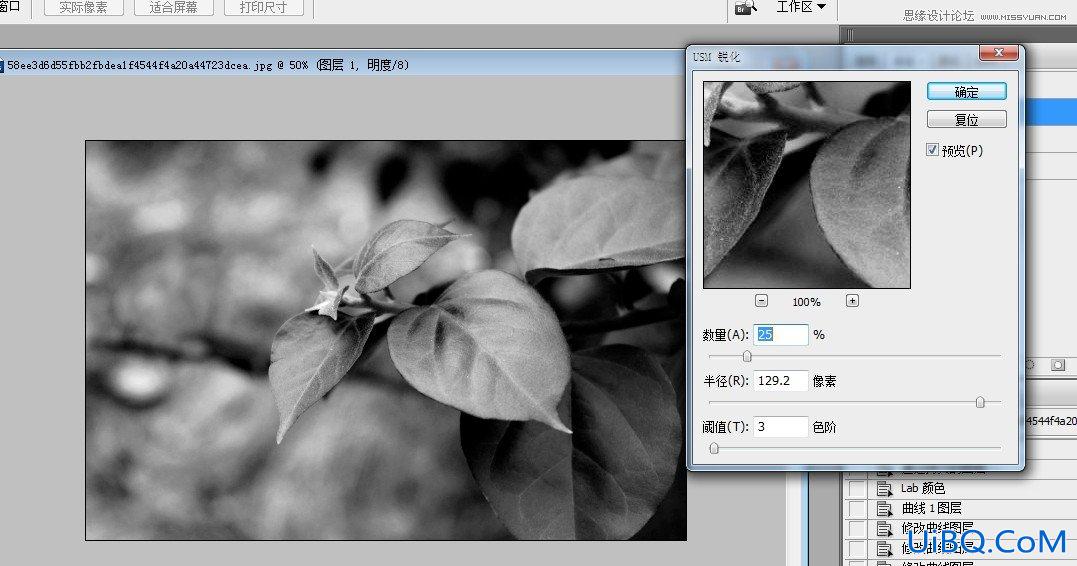Click the state icon beside 曲线 1 图层
The width and height of the screenshot is (1077, 566).
pos(884,509)
